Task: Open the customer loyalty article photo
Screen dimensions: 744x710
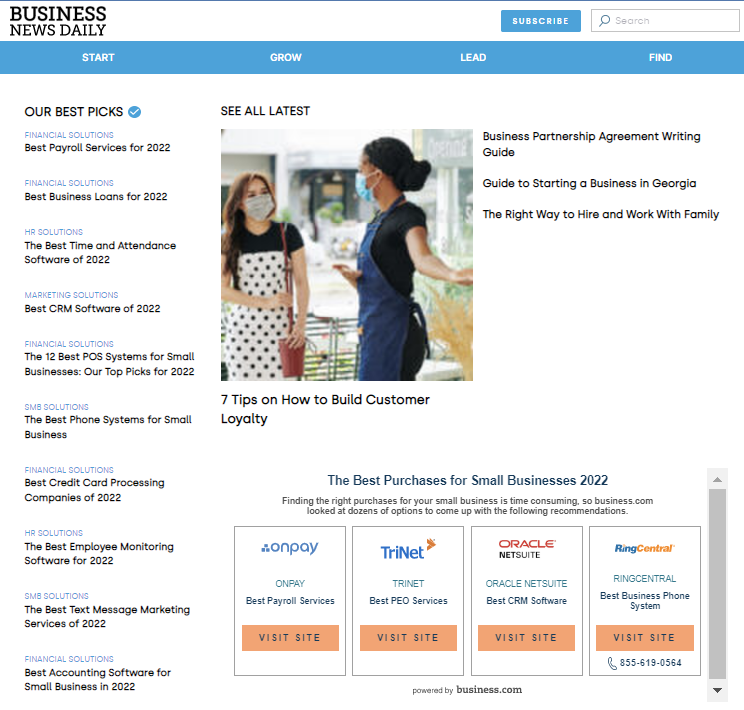Action: [346, 255]
